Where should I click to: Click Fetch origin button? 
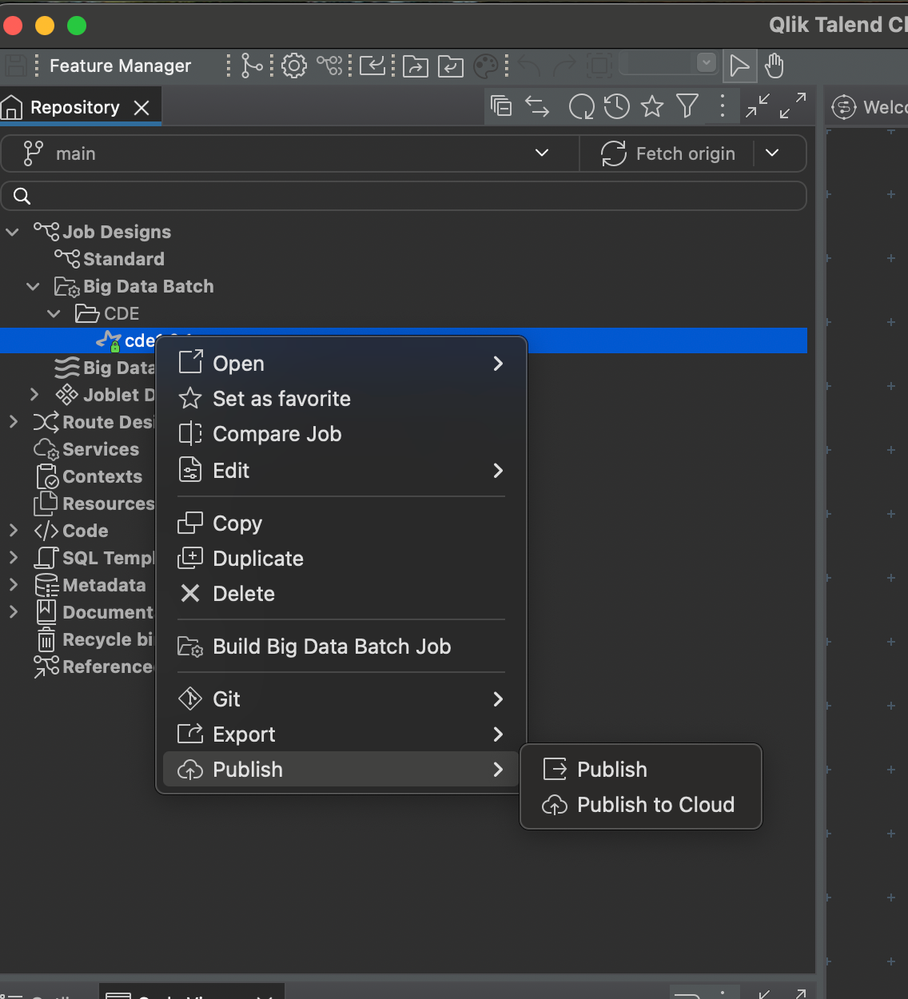[x=667, y=154]
